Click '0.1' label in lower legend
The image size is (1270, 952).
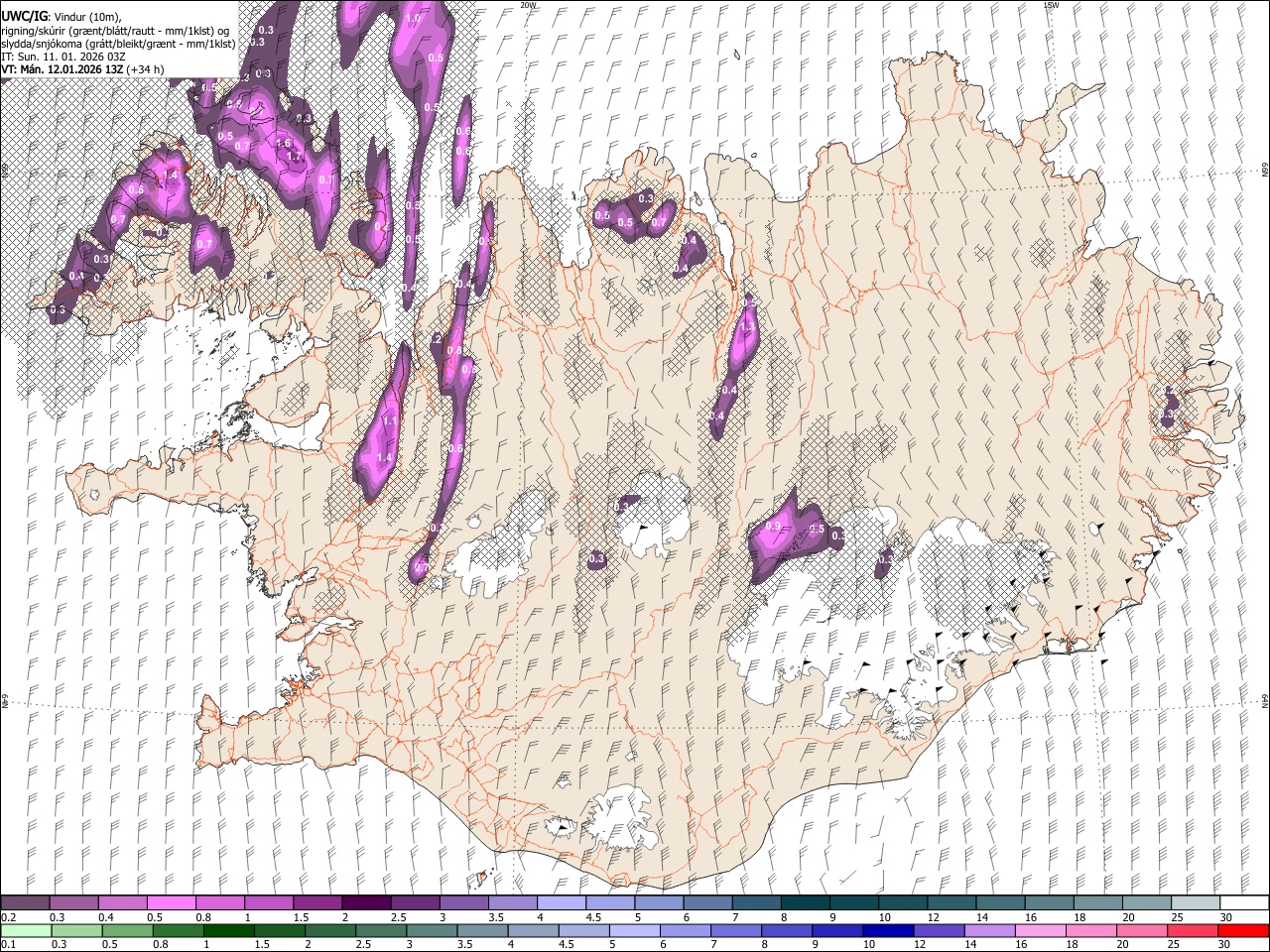(8, 944)
